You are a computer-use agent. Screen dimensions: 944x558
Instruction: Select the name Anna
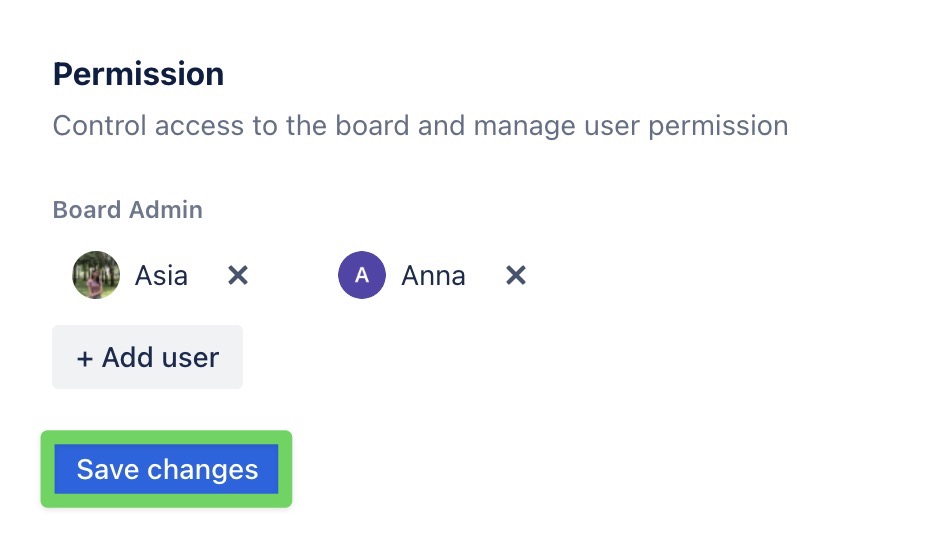[x=433, y=275]
